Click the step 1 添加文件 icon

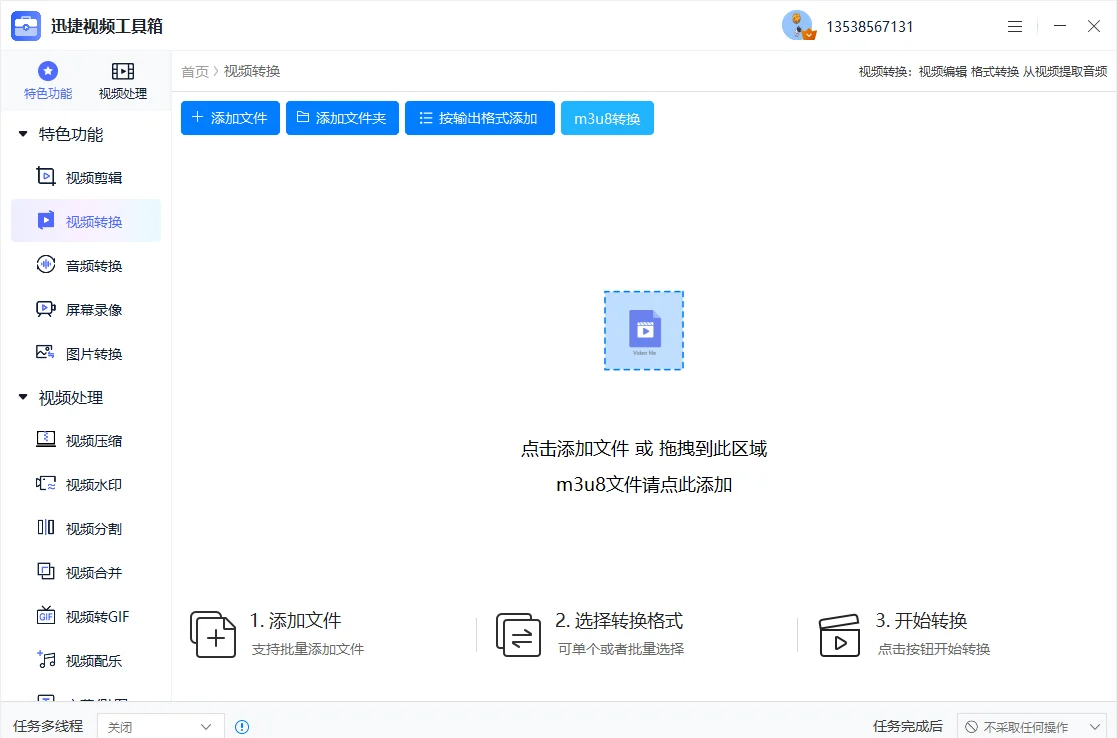click(x=212, y=634)
